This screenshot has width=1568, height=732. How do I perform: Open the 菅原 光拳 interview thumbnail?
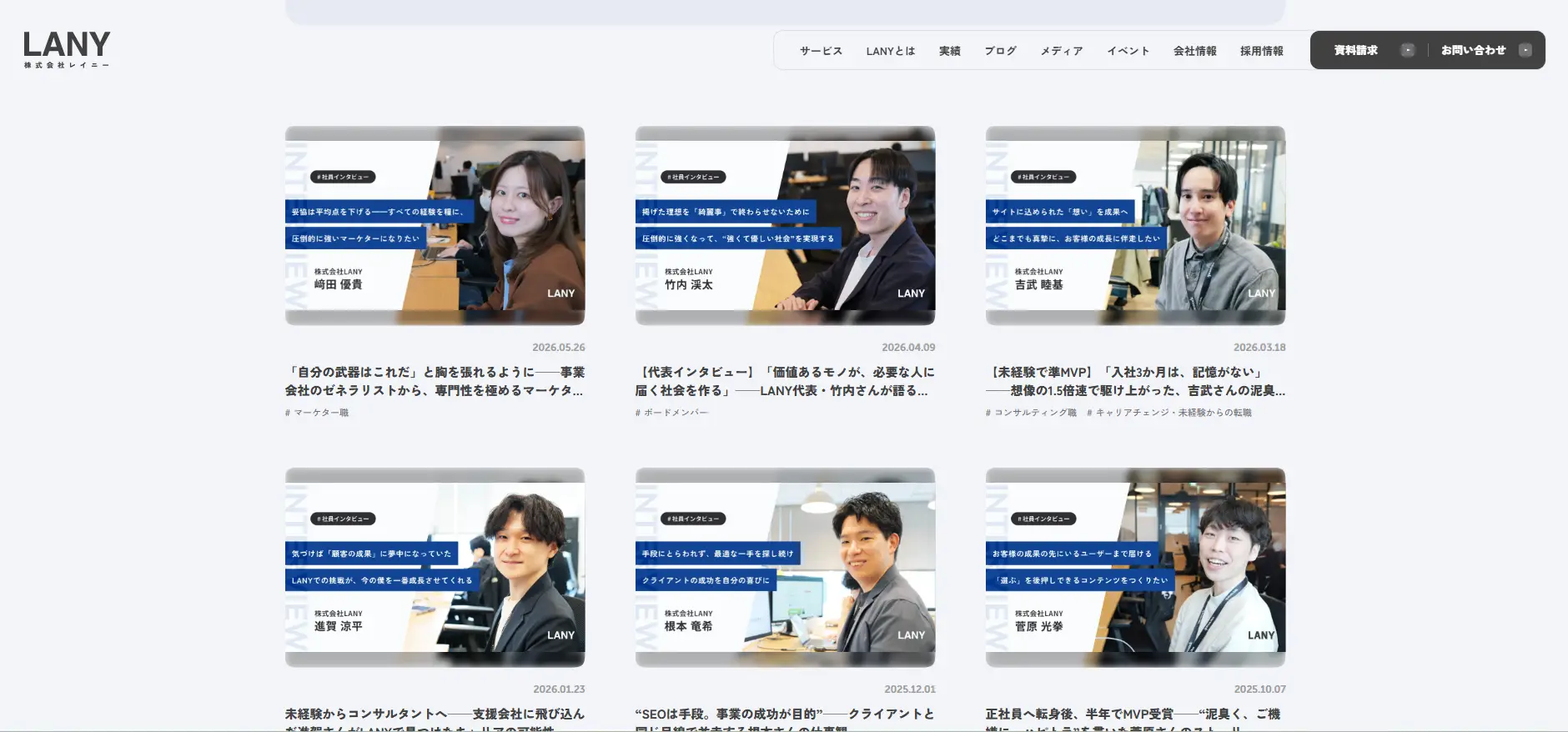click(1135, 567)
